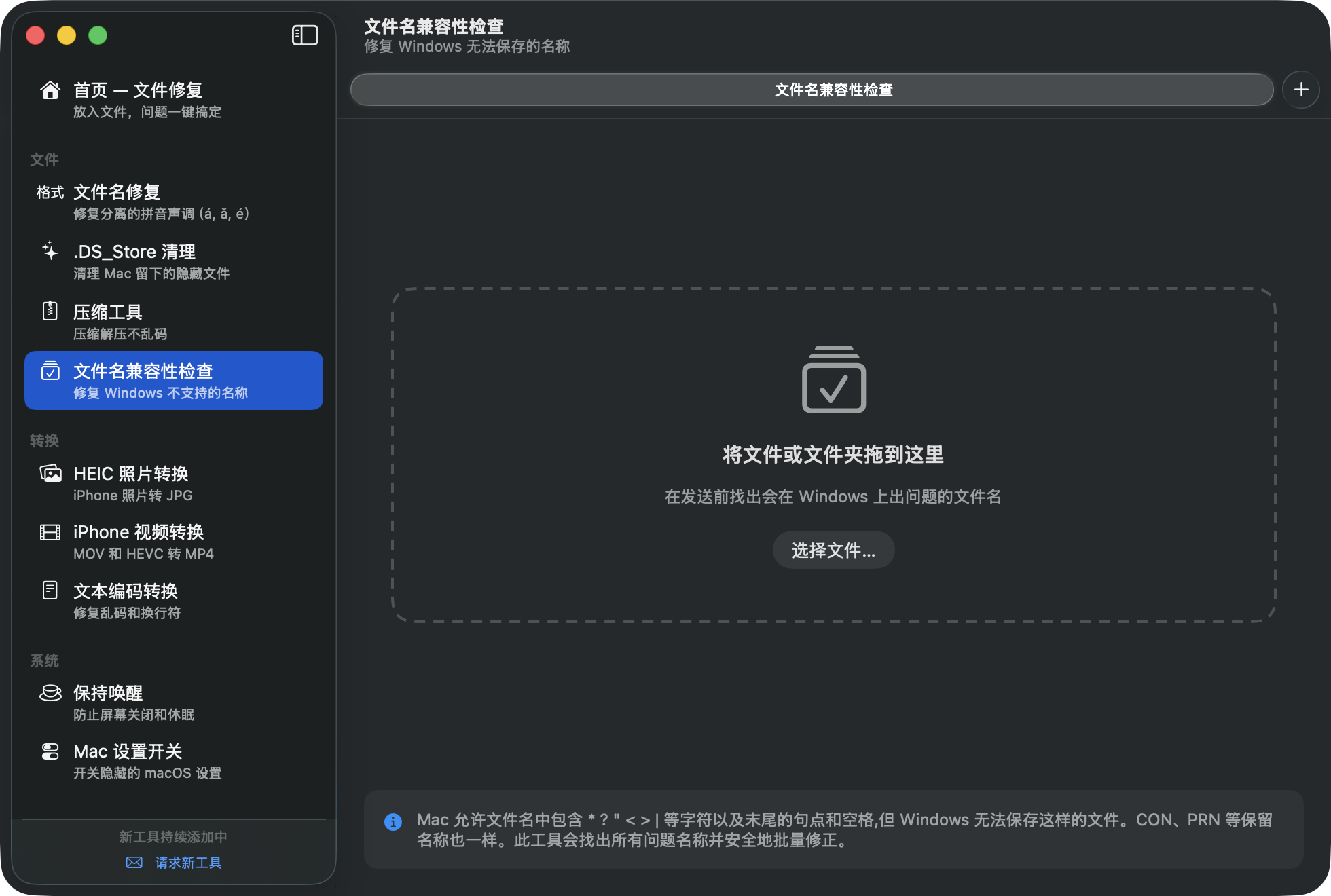Image resolution: width=1331 pixels, height=896 pixels.
Task: Click the 新工具持续添加中 footer text
Action: pyautogui.click(x=174, y=837)
